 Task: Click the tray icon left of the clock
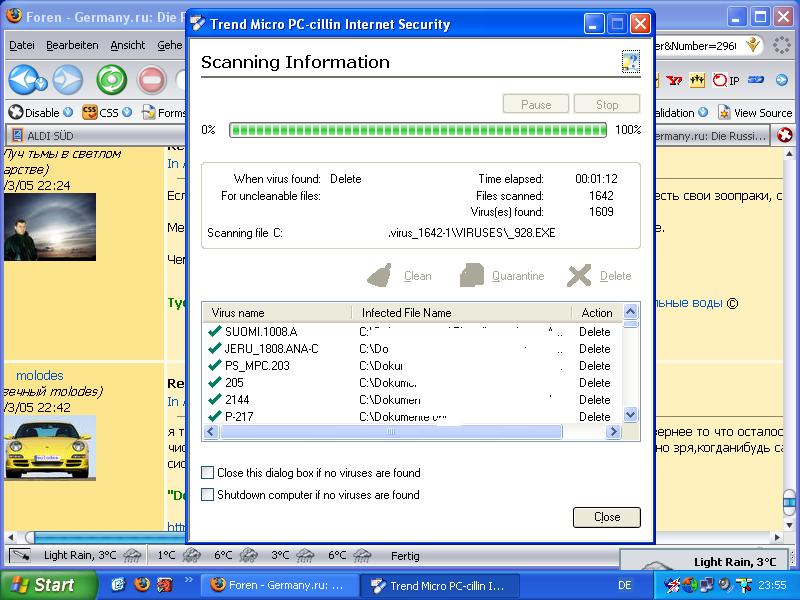744,585
